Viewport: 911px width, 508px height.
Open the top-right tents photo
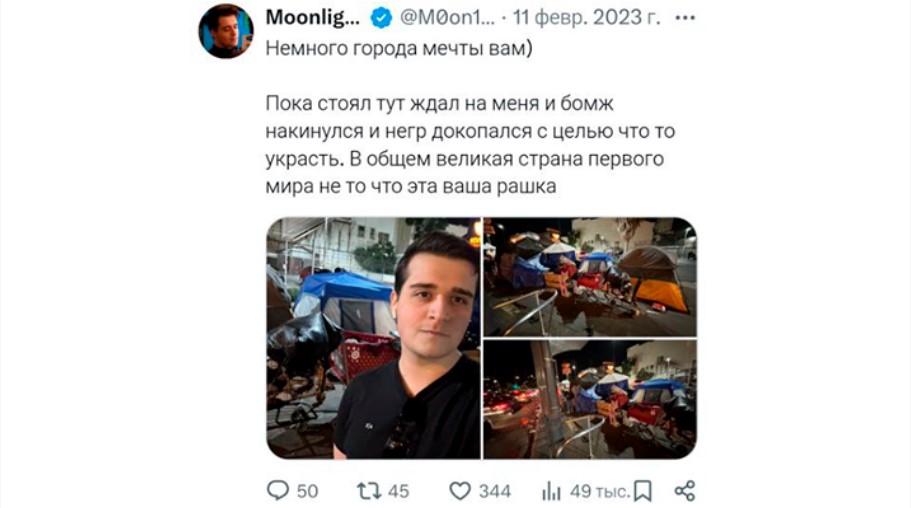coord(590,277)
